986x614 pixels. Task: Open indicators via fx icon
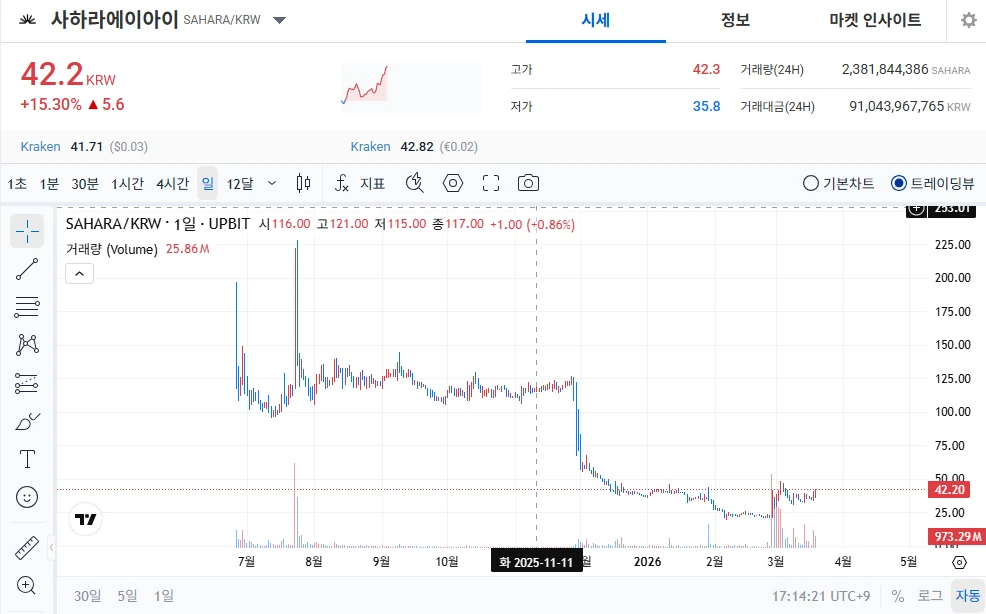coord(341,183)
